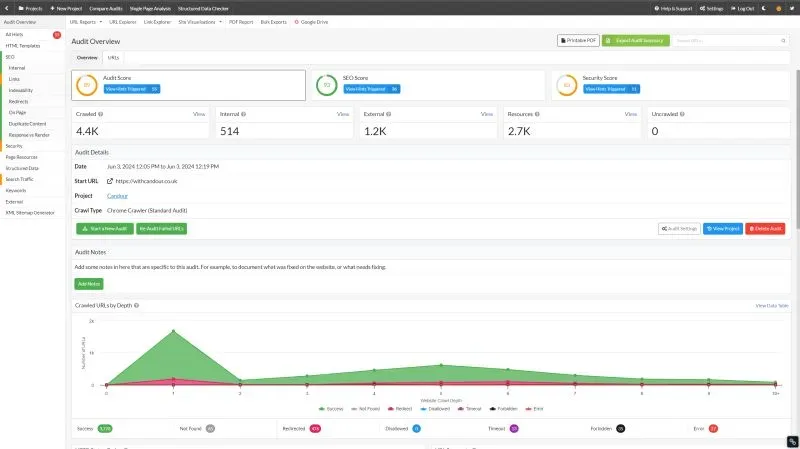Click the Success count green badge
This screenshot has width=800, height=449.
pos(105,429)
